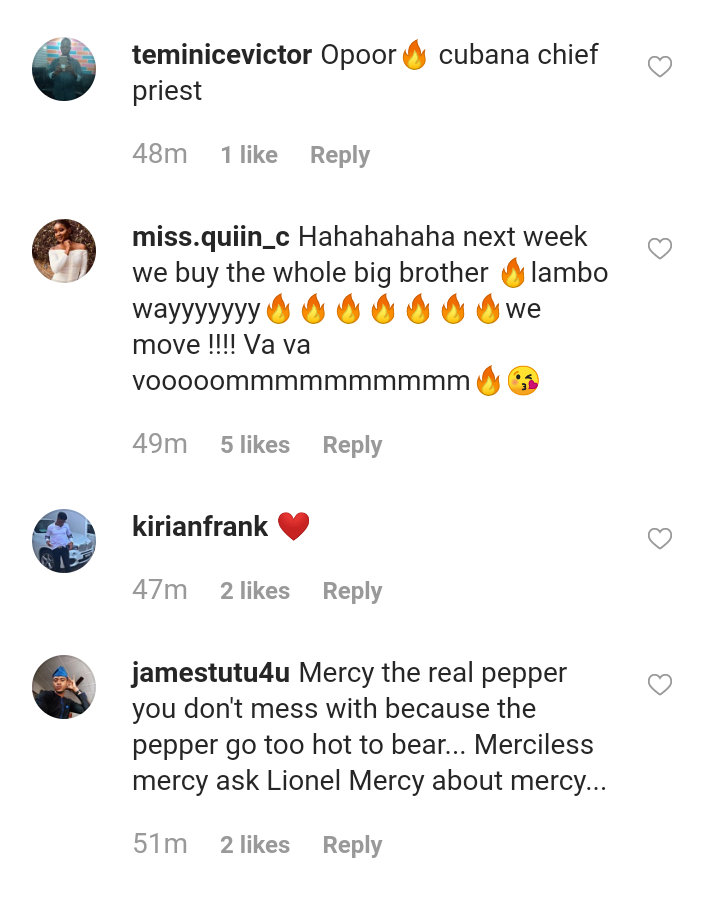Show who liked teminicevictor's comment (1 like)
The image size is (720, 898).
click(x=249, y=155)
